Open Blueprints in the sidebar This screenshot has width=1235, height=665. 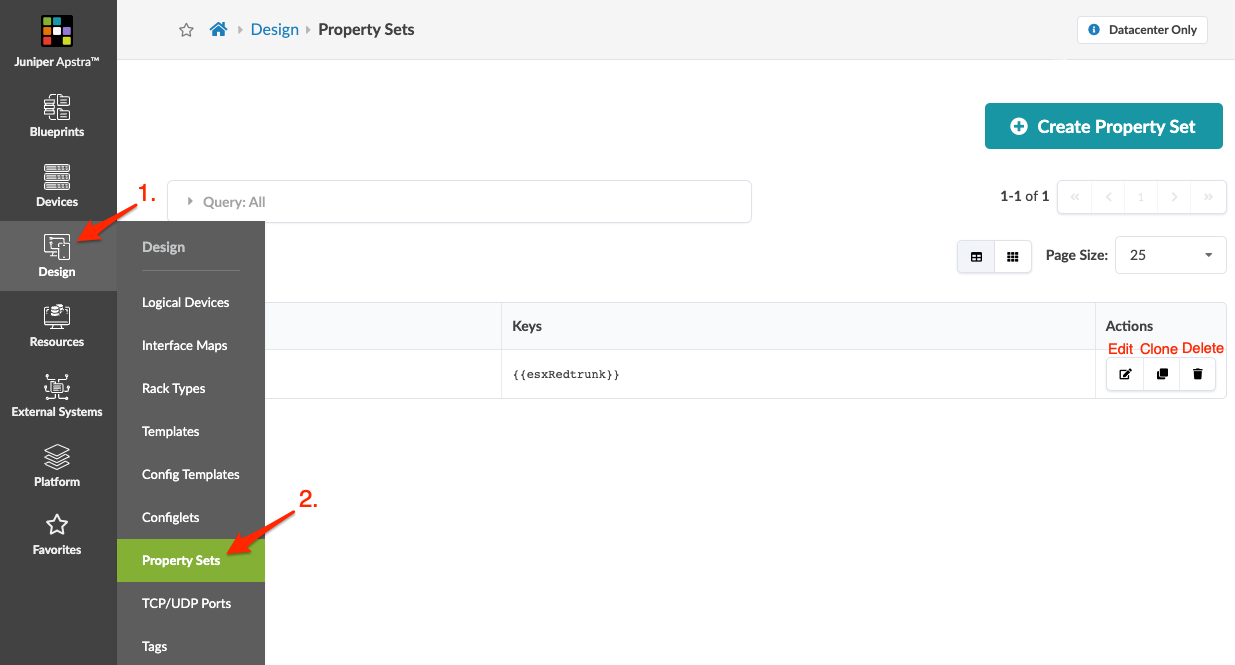(x=57, y=116)
